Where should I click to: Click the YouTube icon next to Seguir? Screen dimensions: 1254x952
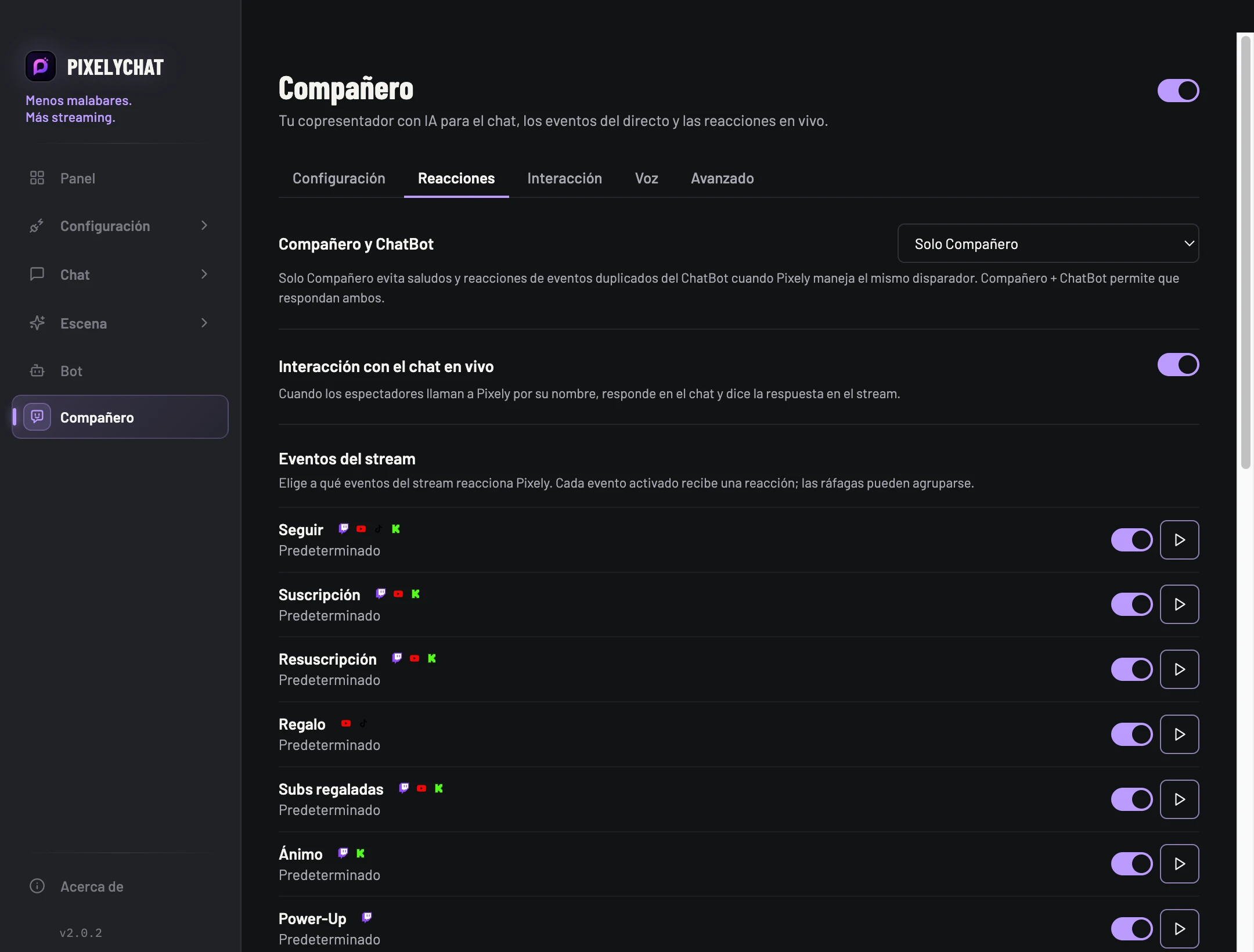click(361, 529)
